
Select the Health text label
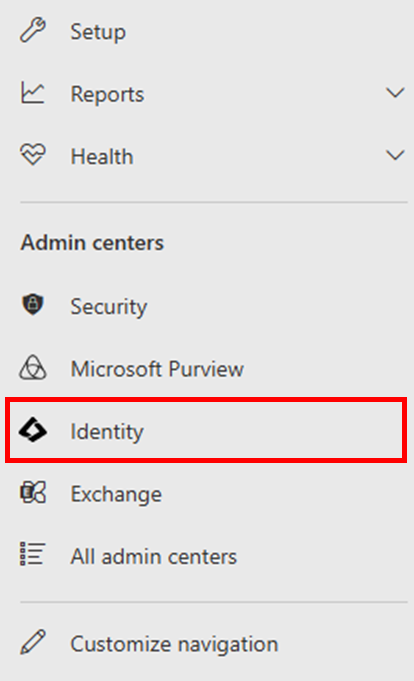coord(102,156)
